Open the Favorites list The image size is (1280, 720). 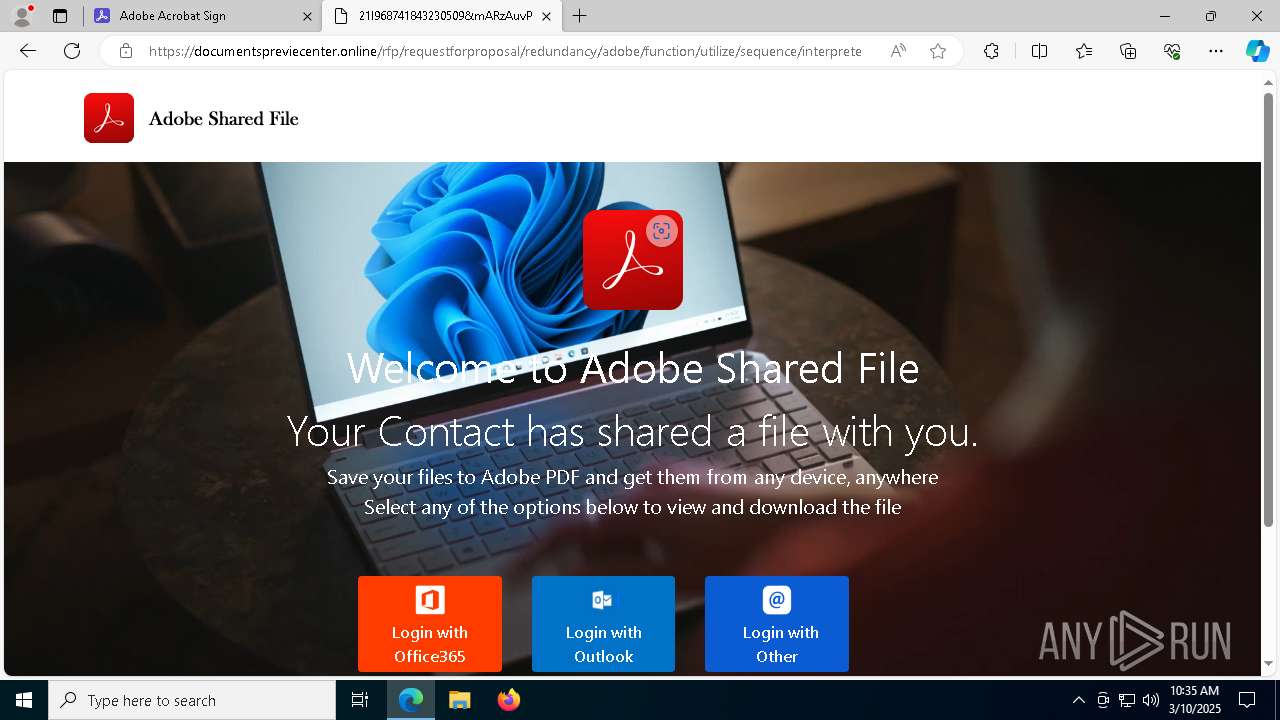point(1084,51)
